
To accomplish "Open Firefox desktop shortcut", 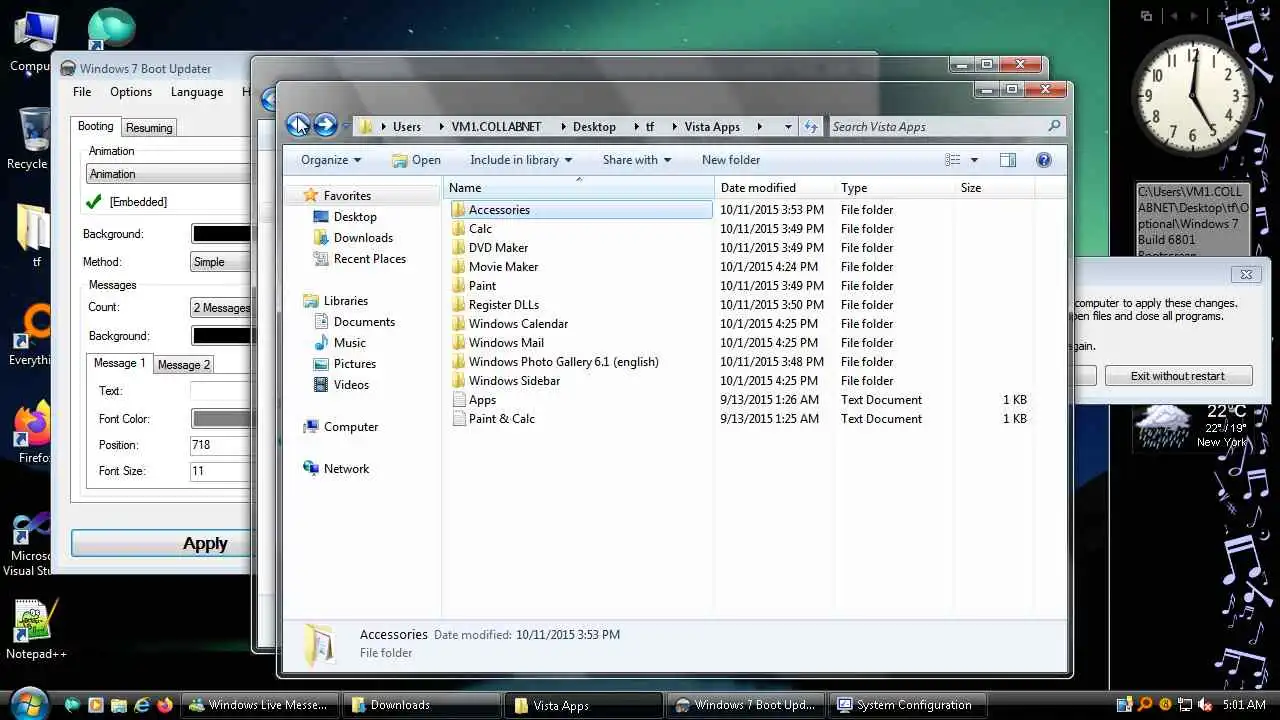I will click(x=33, y=432).
